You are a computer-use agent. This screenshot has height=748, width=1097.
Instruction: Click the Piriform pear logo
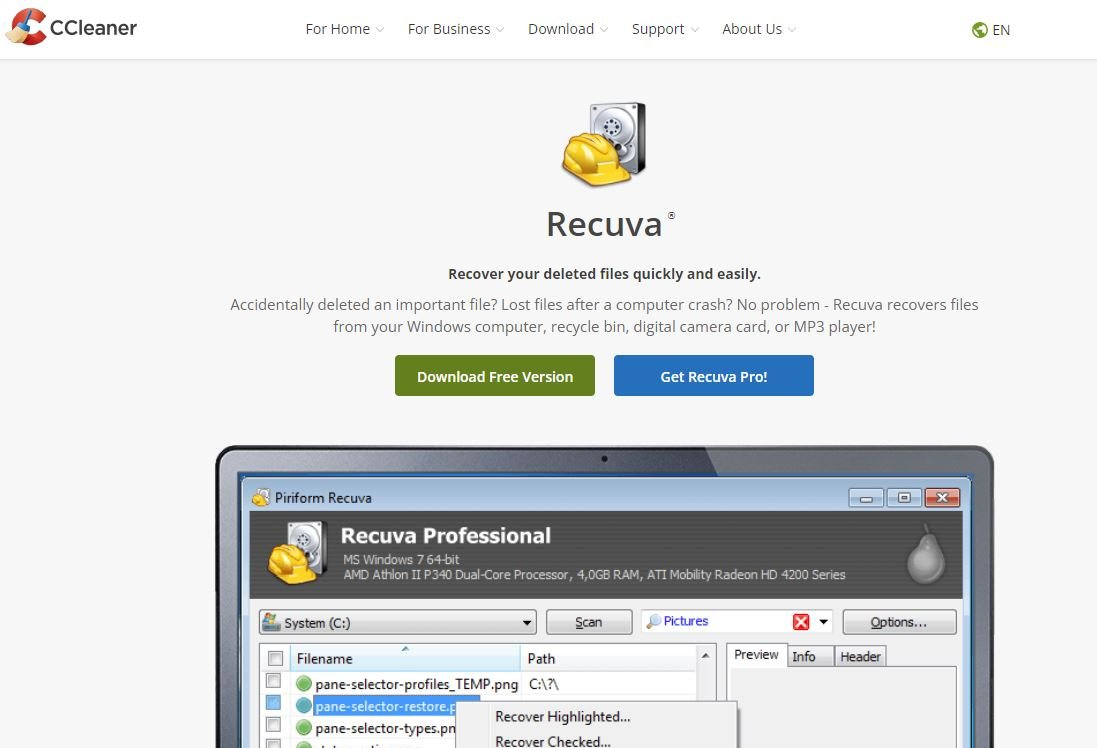[926, 554]
